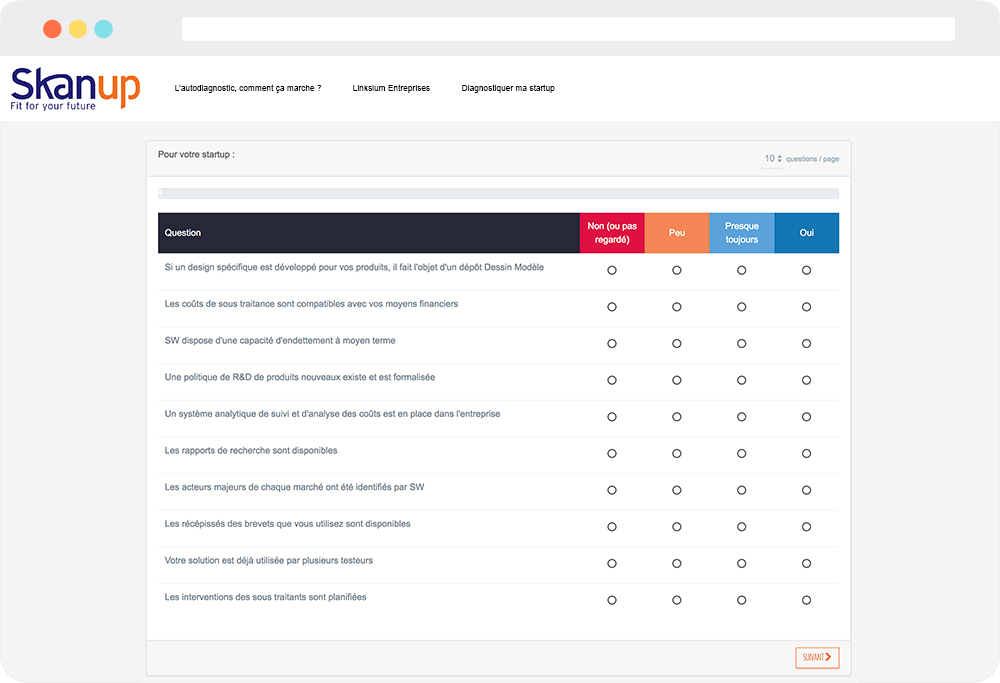
Task: Click the "Pour votre startup :" label
Action: (x=196, y=154)
